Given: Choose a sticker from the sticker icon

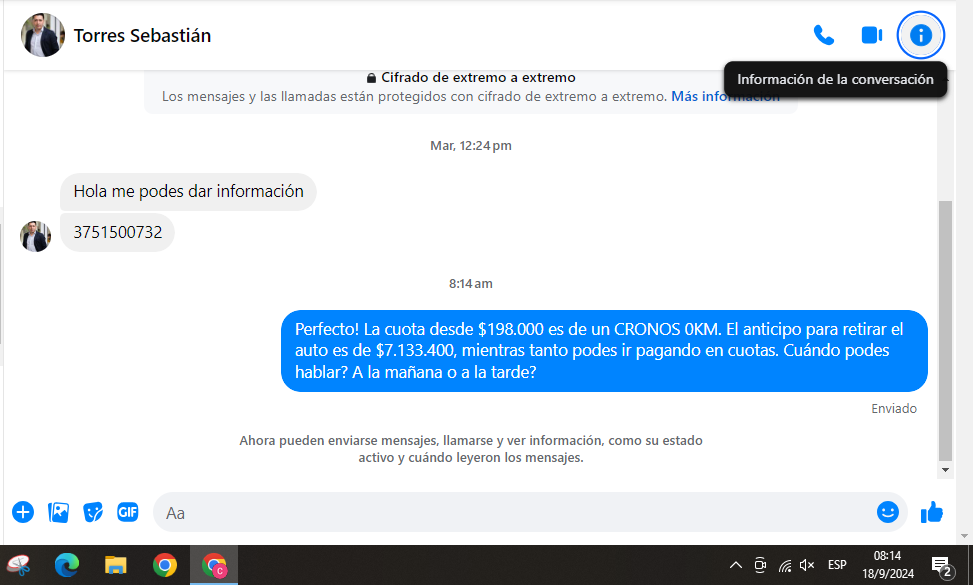Looking at the screenshot, I should pyautogui.click(x=93, y=512).
